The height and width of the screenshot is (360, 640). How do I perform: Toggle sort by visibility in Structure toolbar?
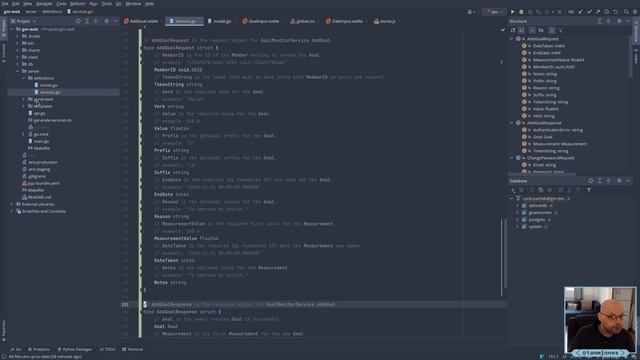point(513,30)
